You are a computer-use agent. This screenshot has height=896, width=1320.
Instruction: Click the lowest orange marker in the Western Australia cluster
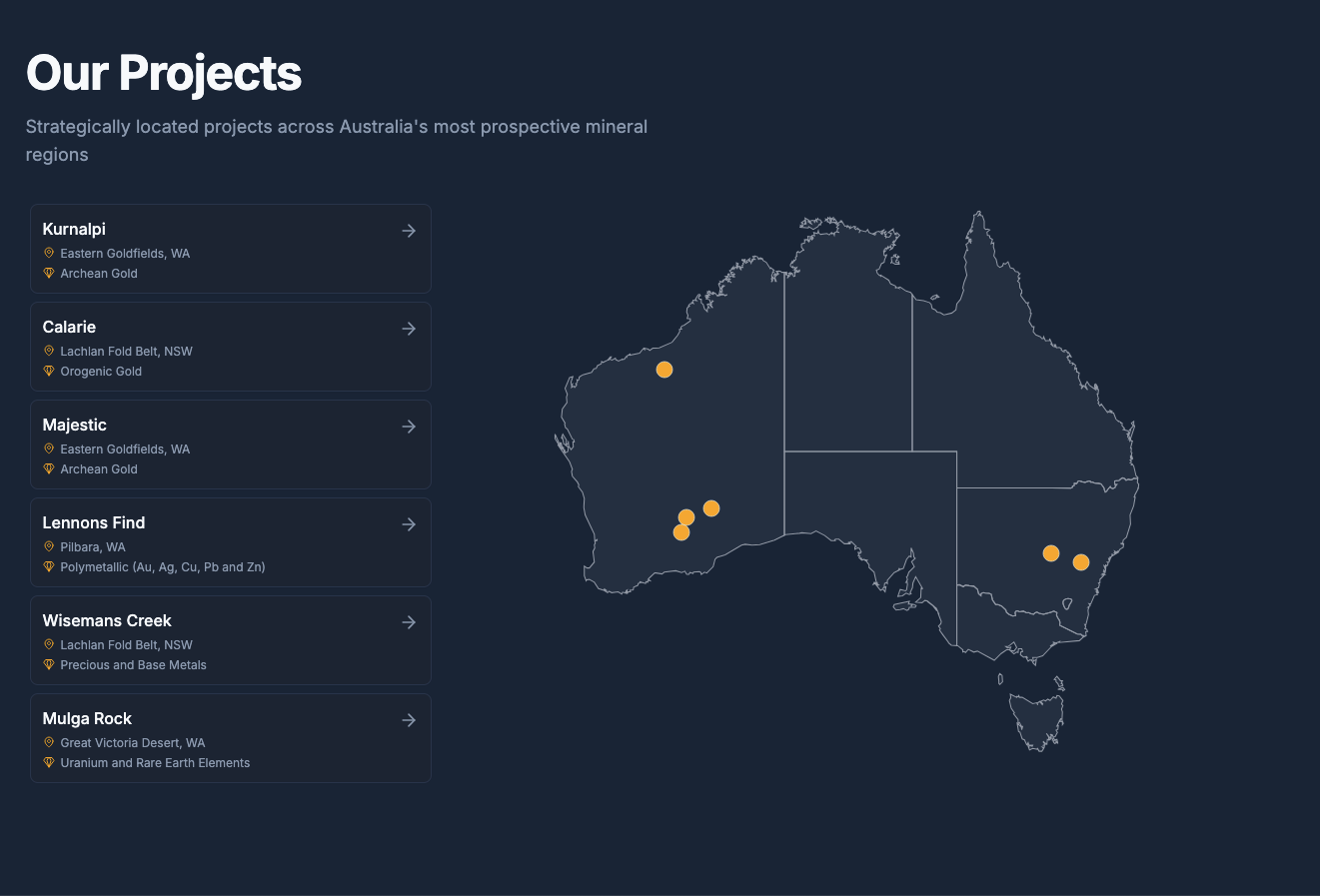(x=681, y=532)
